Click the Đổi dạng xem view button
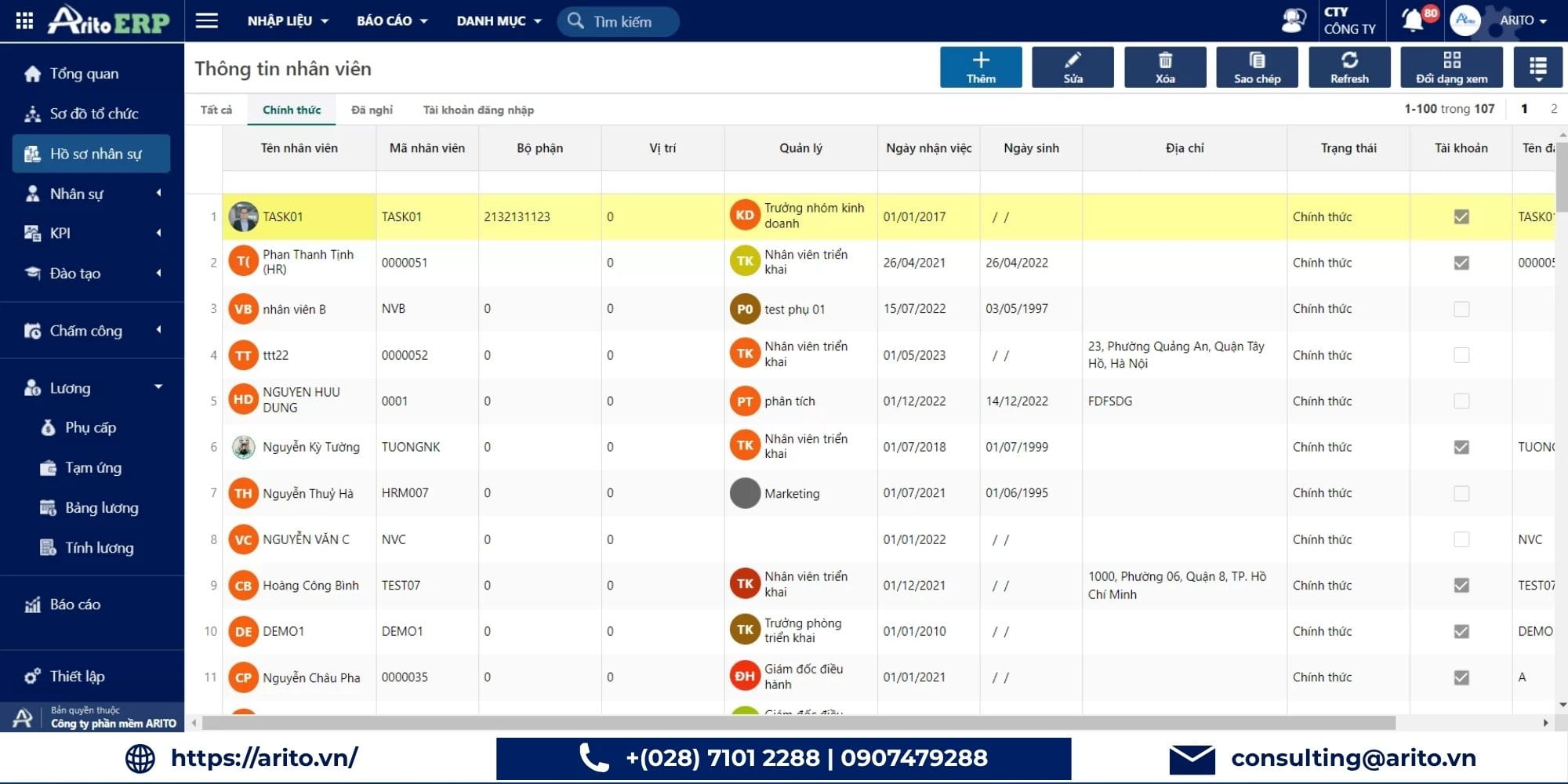 point(1451,67)
